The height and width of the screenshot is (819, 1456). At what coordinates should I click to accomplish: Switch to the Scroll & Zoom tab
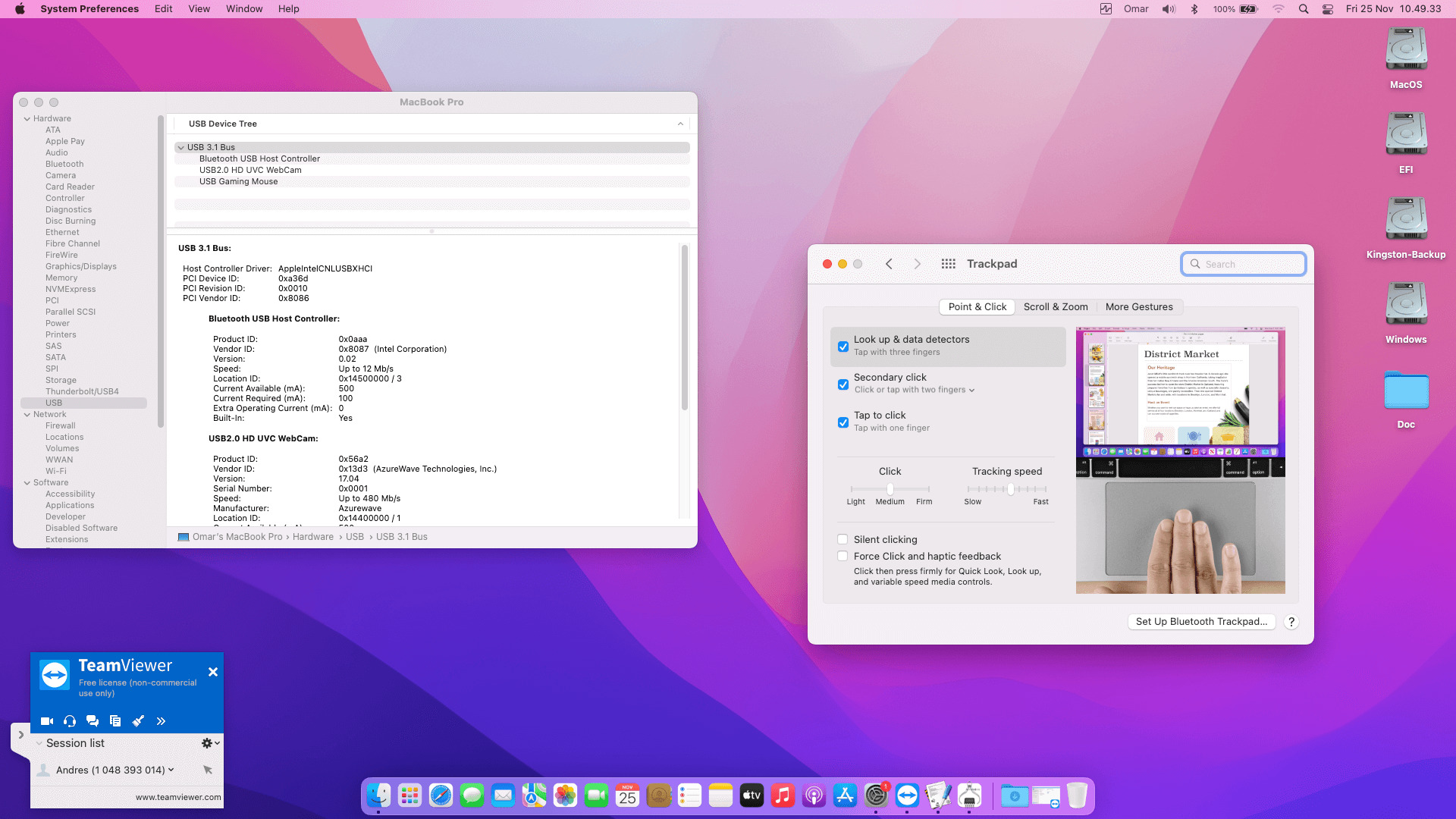[x=1056, y=307]
